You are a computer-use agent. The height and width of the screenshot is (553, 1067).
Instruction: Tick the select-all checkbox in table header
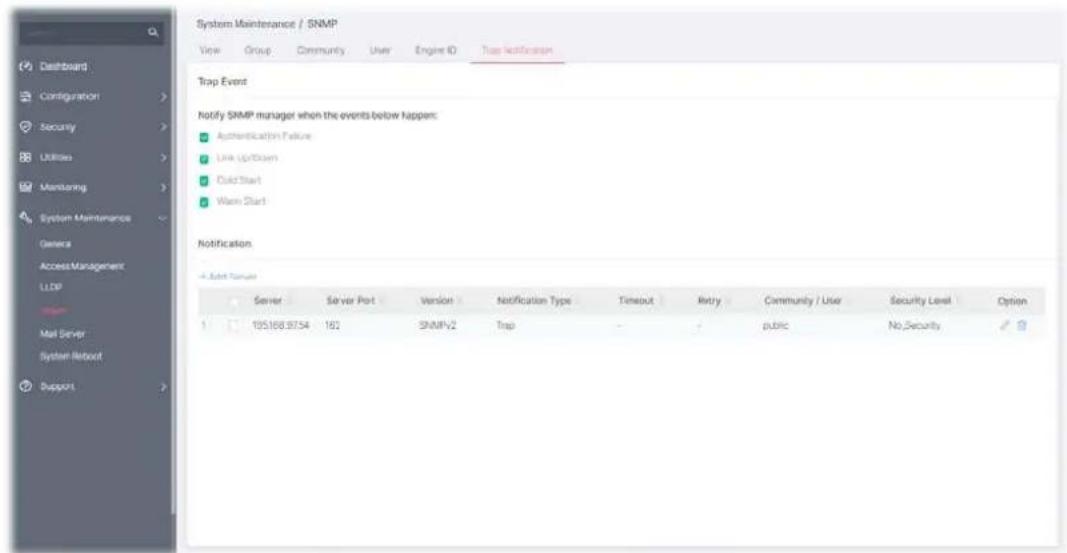tap(234, 301)
